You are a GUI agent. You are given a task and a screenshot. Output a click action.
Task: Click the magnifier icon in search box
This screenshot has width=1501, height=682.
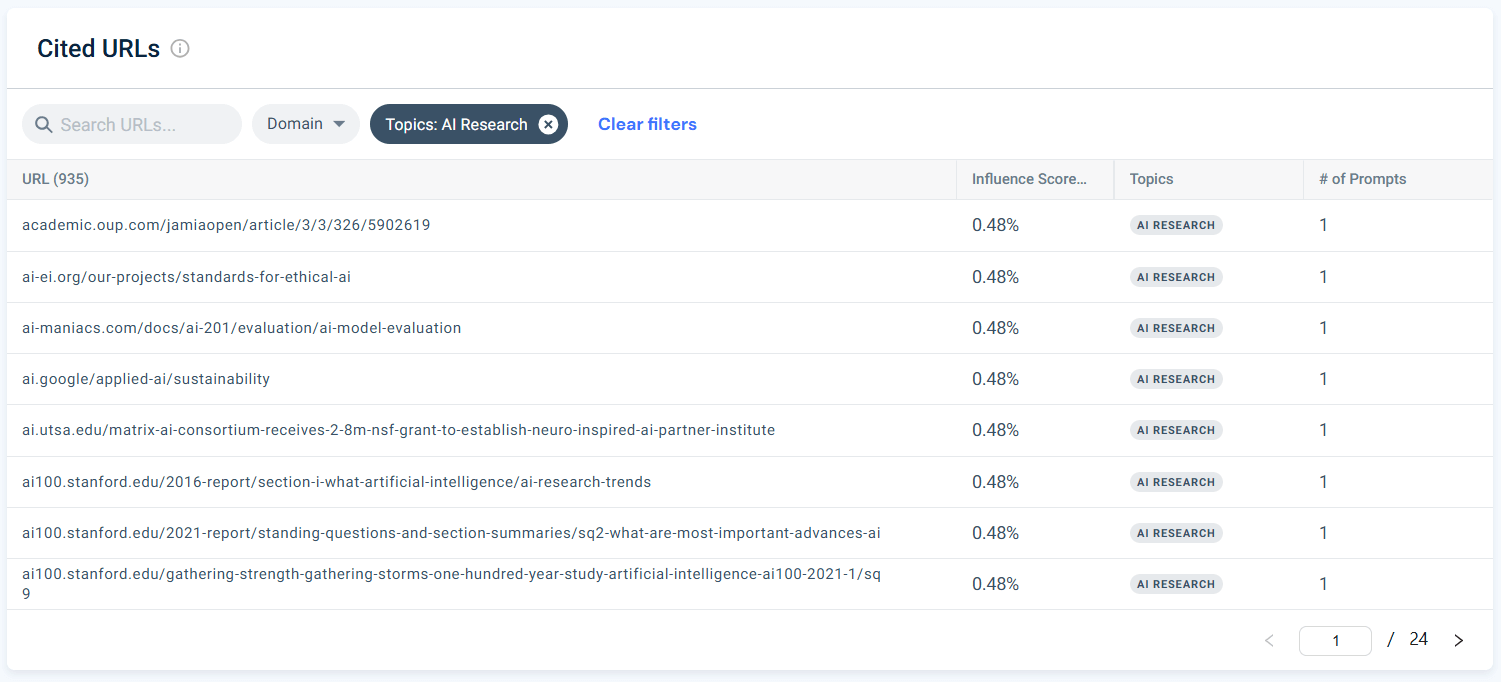[43, 125]
